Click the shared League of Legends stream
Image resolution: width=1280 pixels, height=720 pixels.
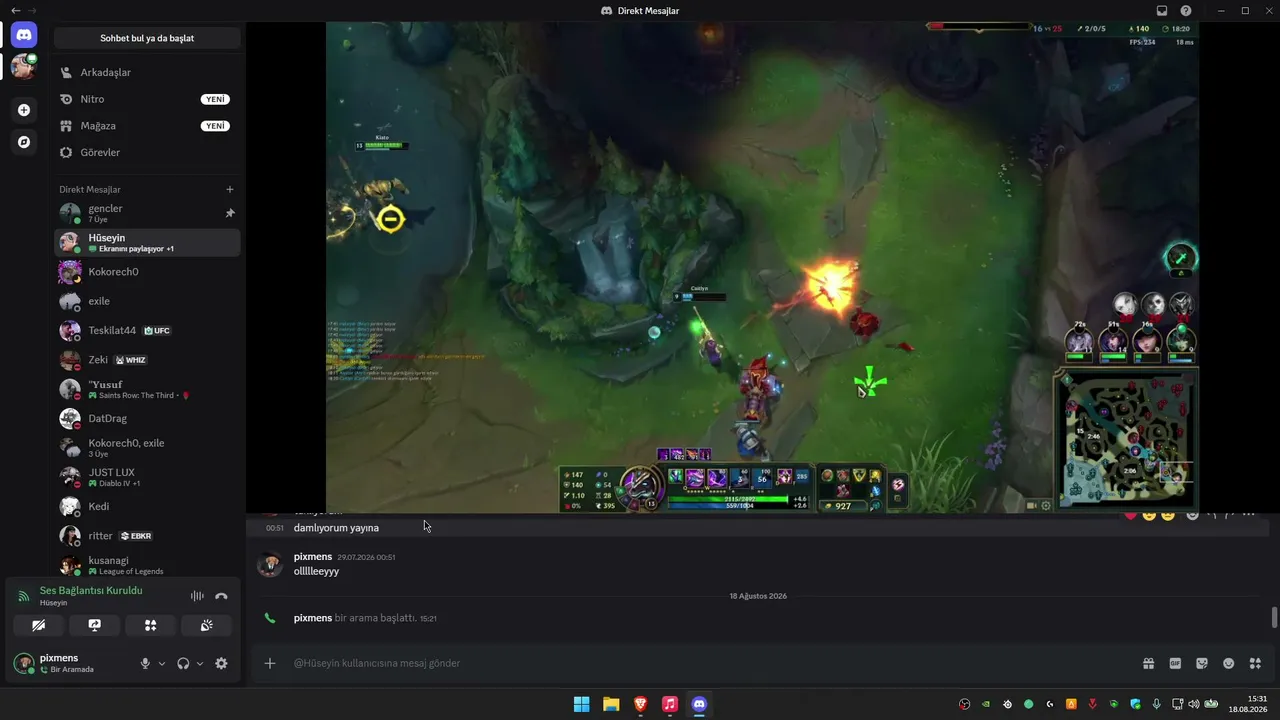[762, 267]
